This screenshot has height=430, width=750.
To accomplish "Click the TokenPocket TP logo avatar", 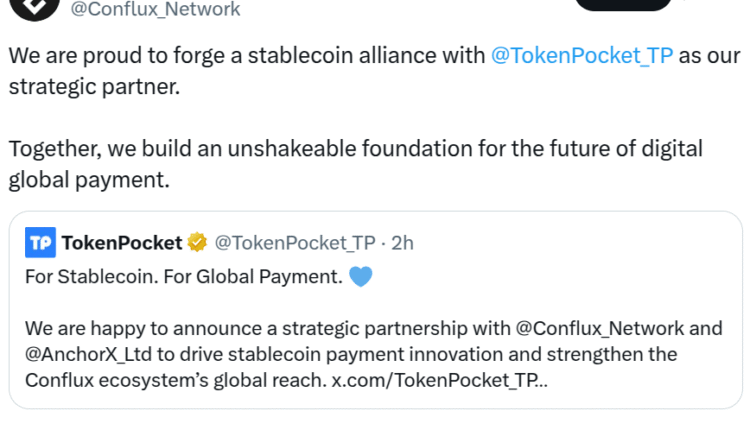I will [40, 242].
